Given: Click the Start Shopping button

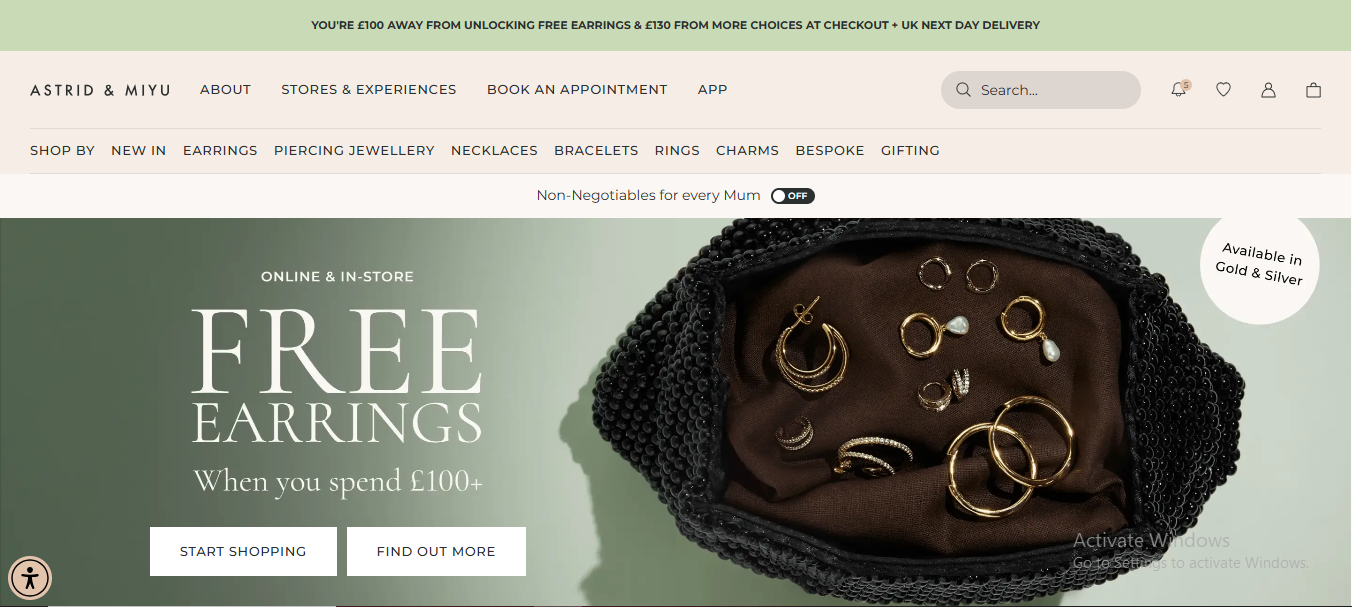Looking at the screenshot, I should pos(243,551).
